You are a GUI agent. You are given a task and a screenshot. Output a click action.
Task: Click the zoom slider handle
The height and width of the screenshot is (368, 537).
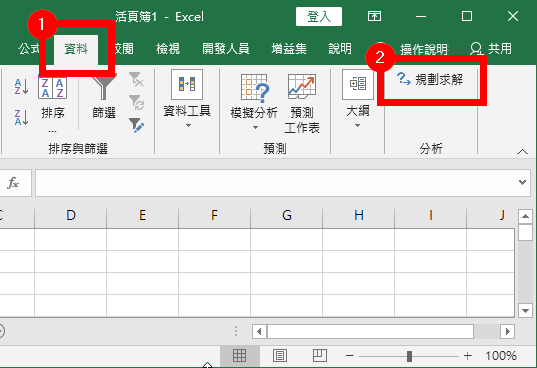409,356
